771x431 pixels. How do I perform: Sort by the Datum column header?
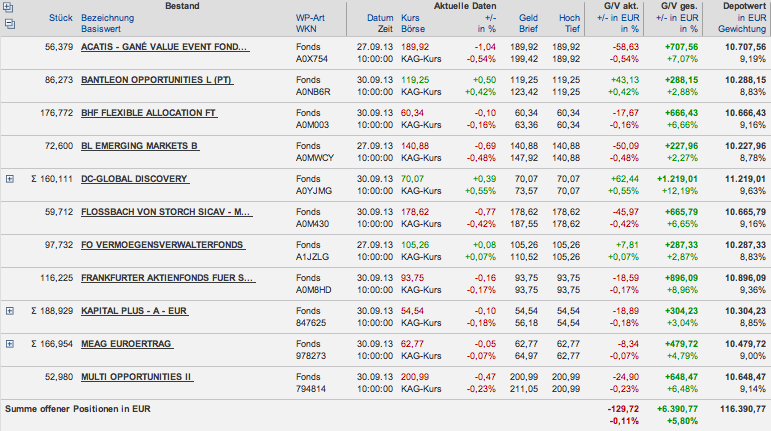pos(380,19)
